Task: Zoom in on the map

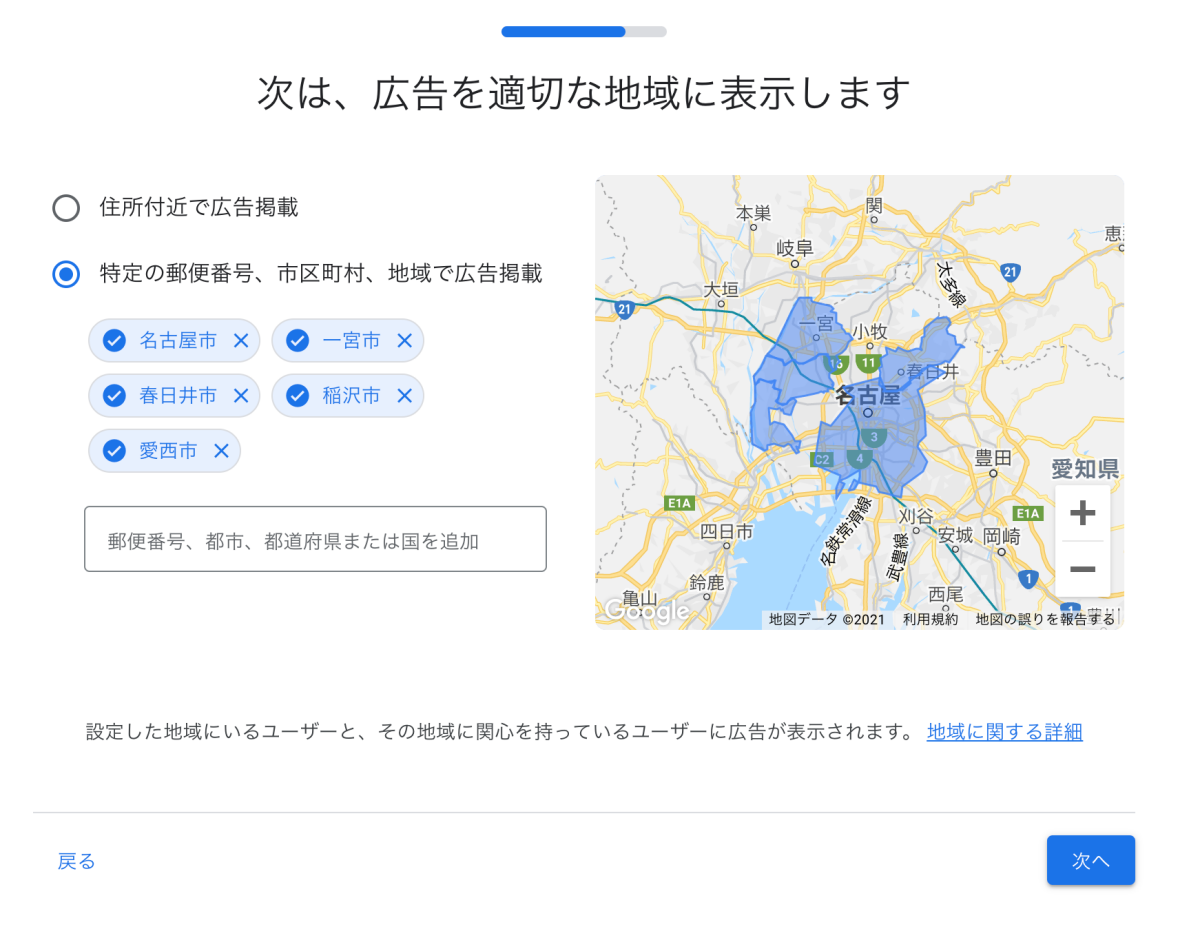Action: point(1082,514)
